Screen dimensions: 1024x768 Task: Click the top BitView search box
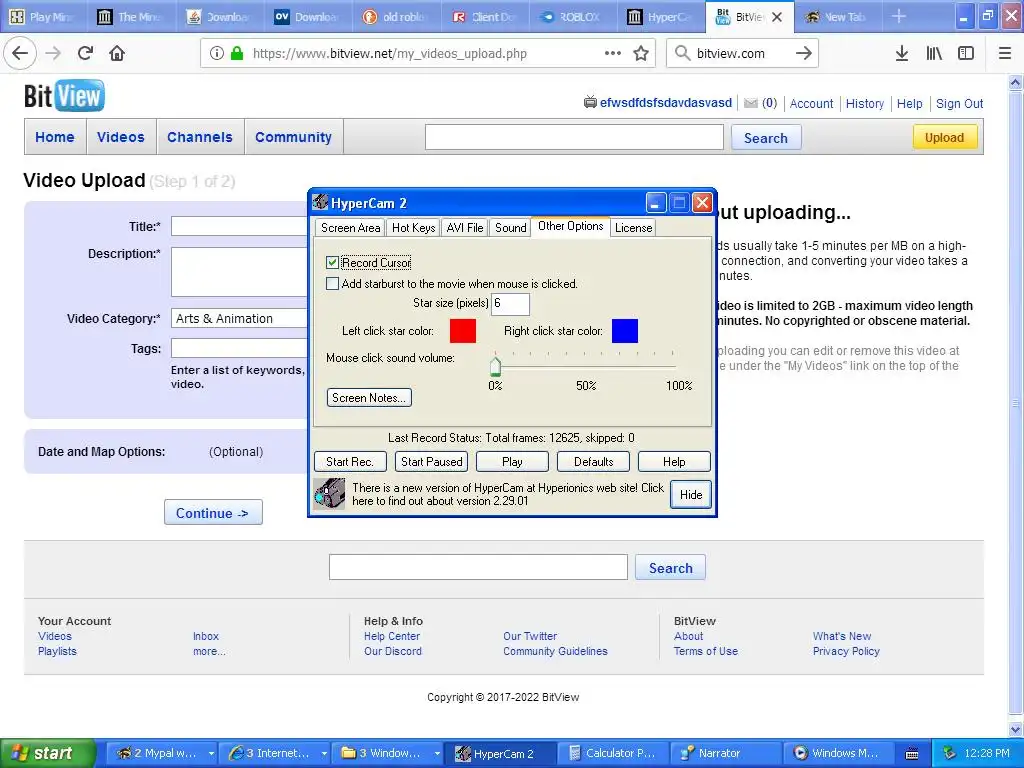click(x=574, y=137)
